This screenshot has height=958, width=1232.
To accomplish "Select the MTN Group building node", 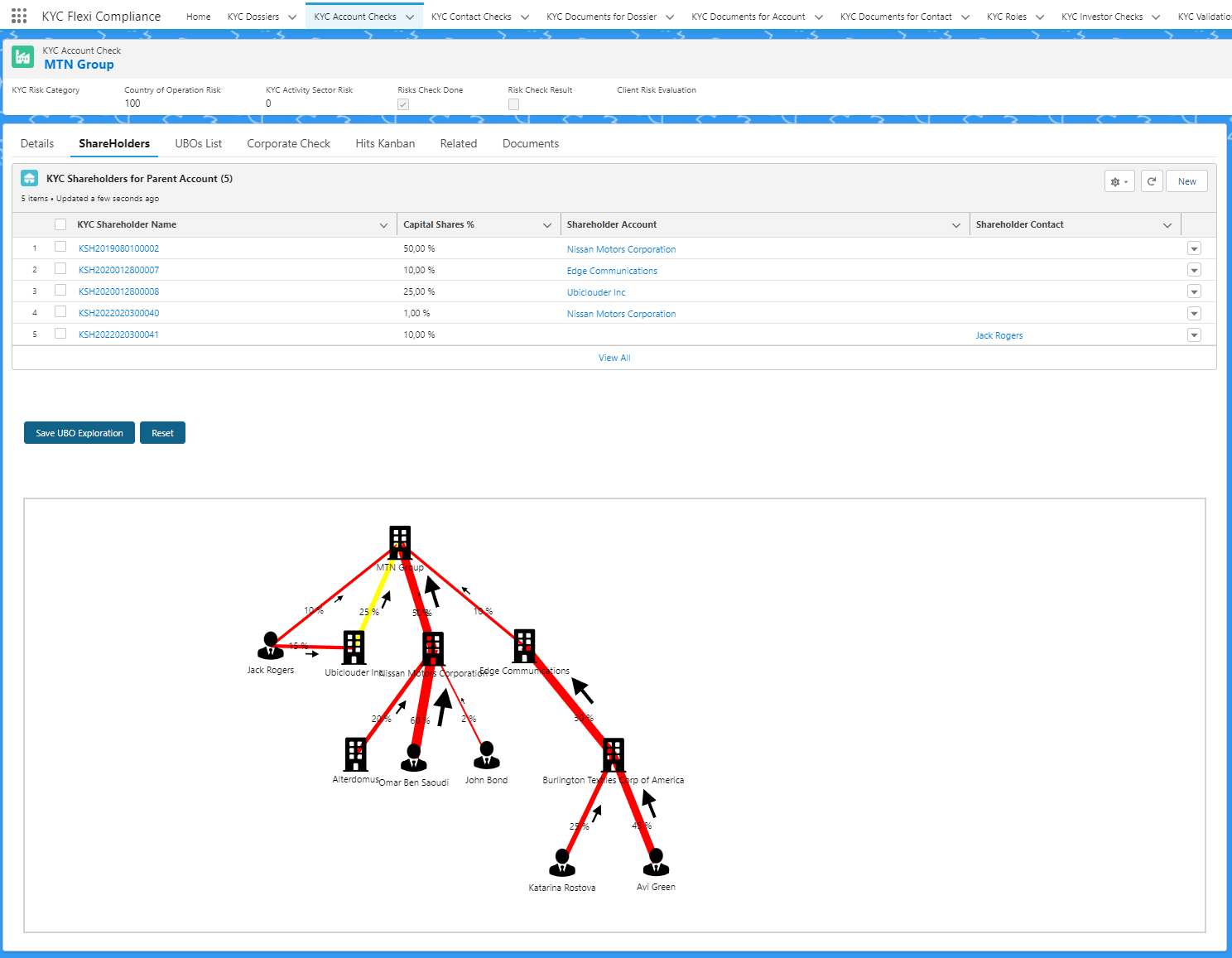I will [x=400, y=542].
